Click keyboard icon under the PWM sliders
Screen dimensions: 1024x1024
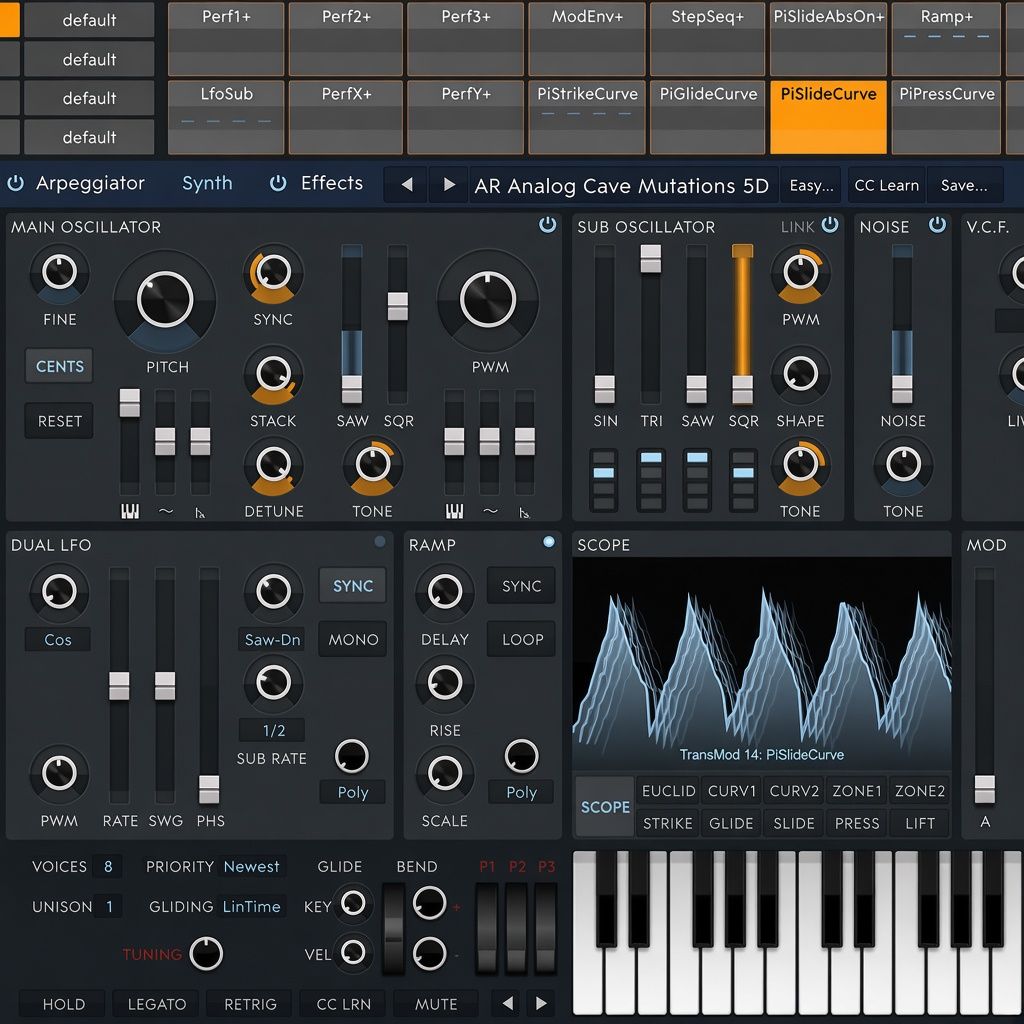tap(455, 512)
